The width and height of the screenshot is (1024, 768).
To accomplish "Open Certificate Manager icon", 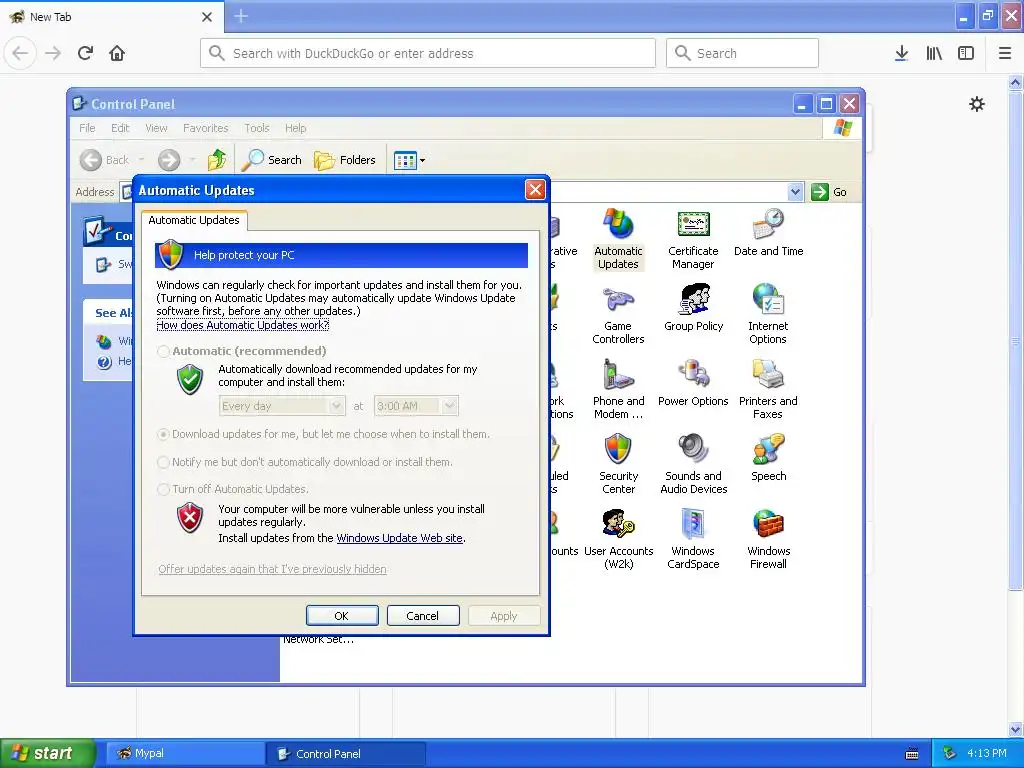I will click(693, 239).
